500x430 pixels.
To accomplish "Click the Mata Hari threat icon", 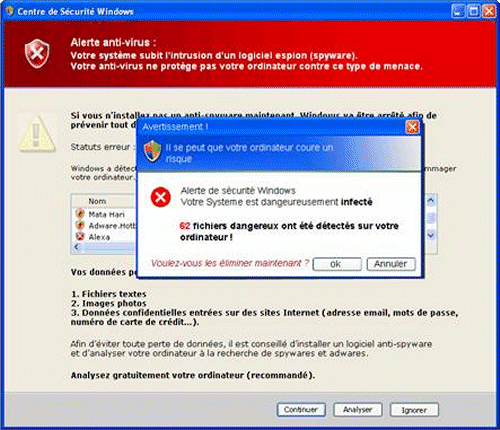I will [x=80, y=214].
